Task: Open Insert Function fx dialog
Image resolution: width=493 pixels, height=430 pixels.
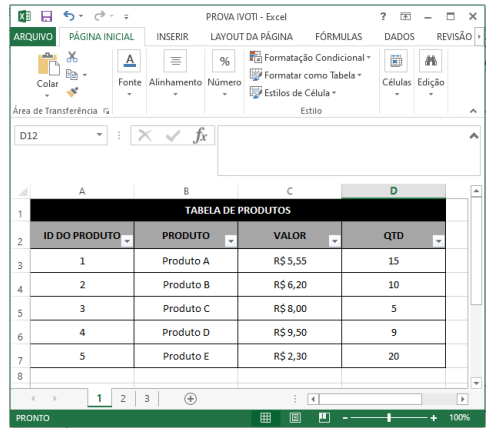Action: coord(200,135)
